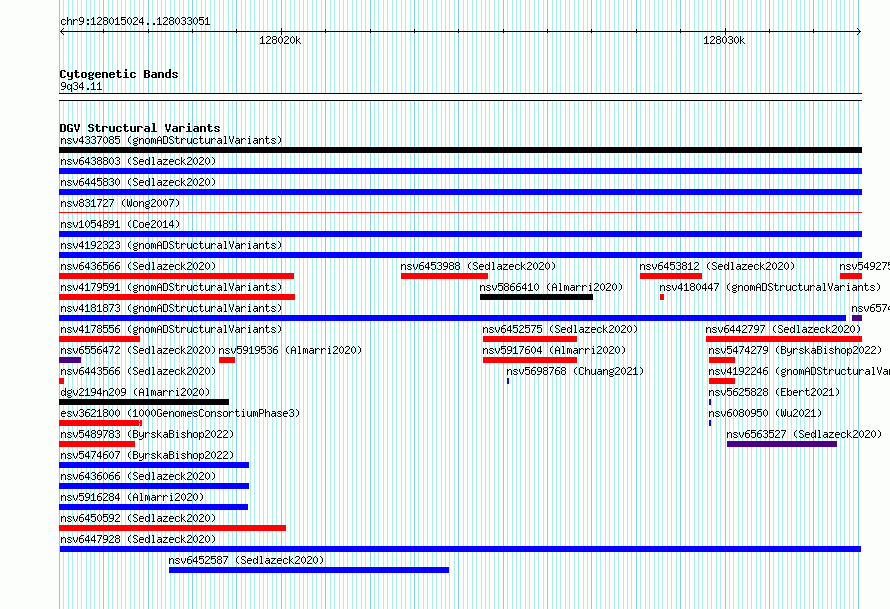Click nsv6556472 (Sedlazeck2020) label

(138, 350)
